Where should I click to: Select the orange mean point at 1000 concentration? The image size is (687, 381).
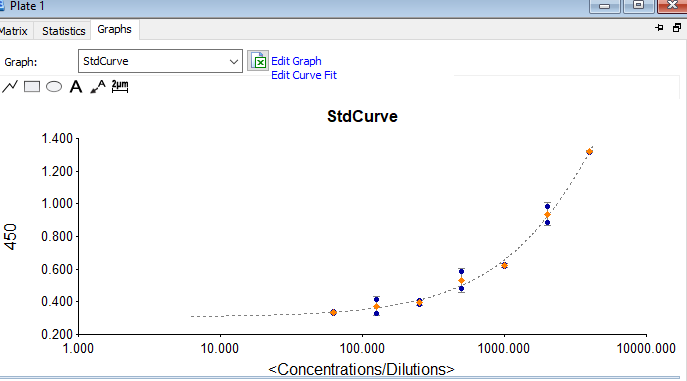point(504,266)
